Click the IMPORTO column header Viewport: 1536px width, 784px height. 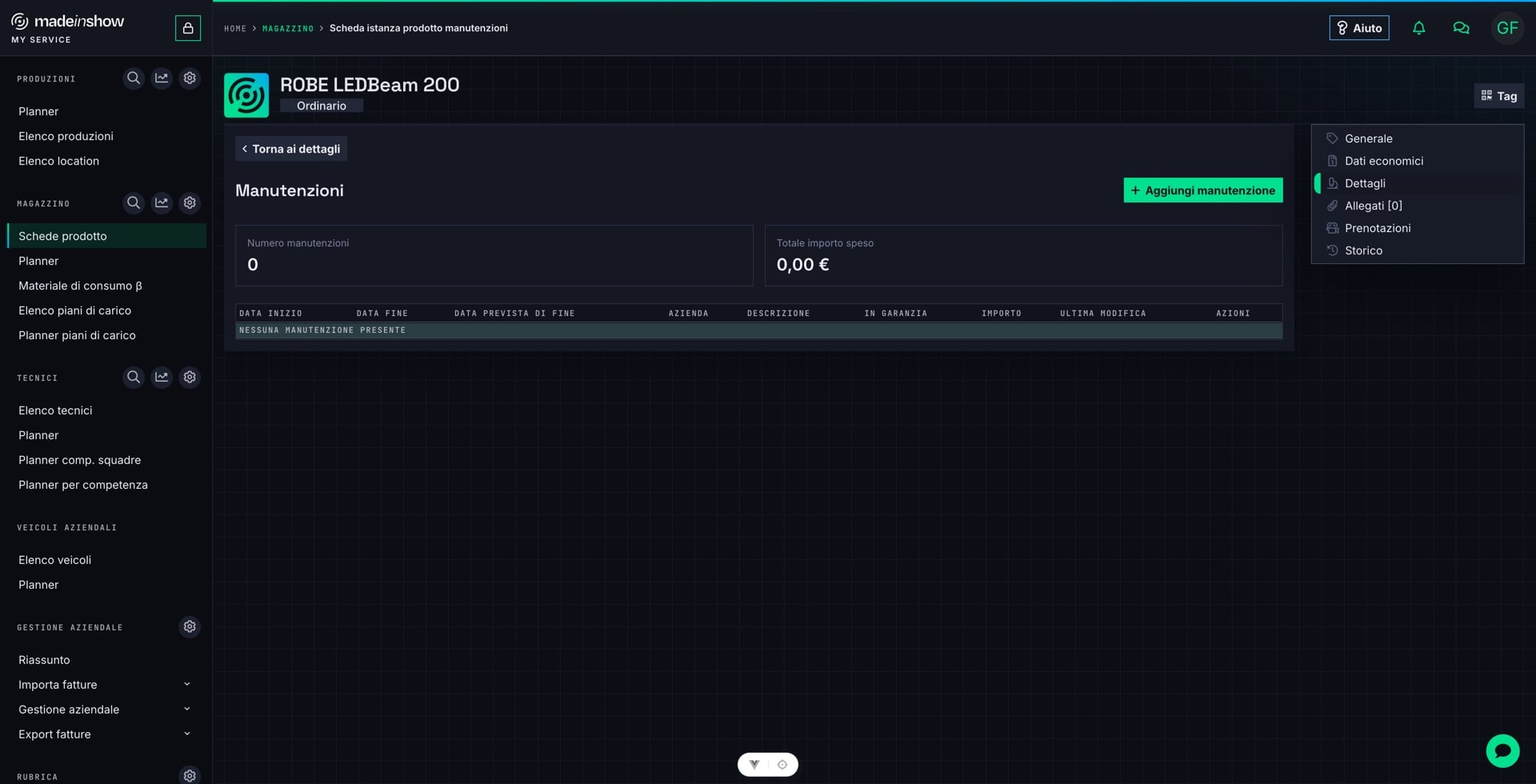[1001, 314]
